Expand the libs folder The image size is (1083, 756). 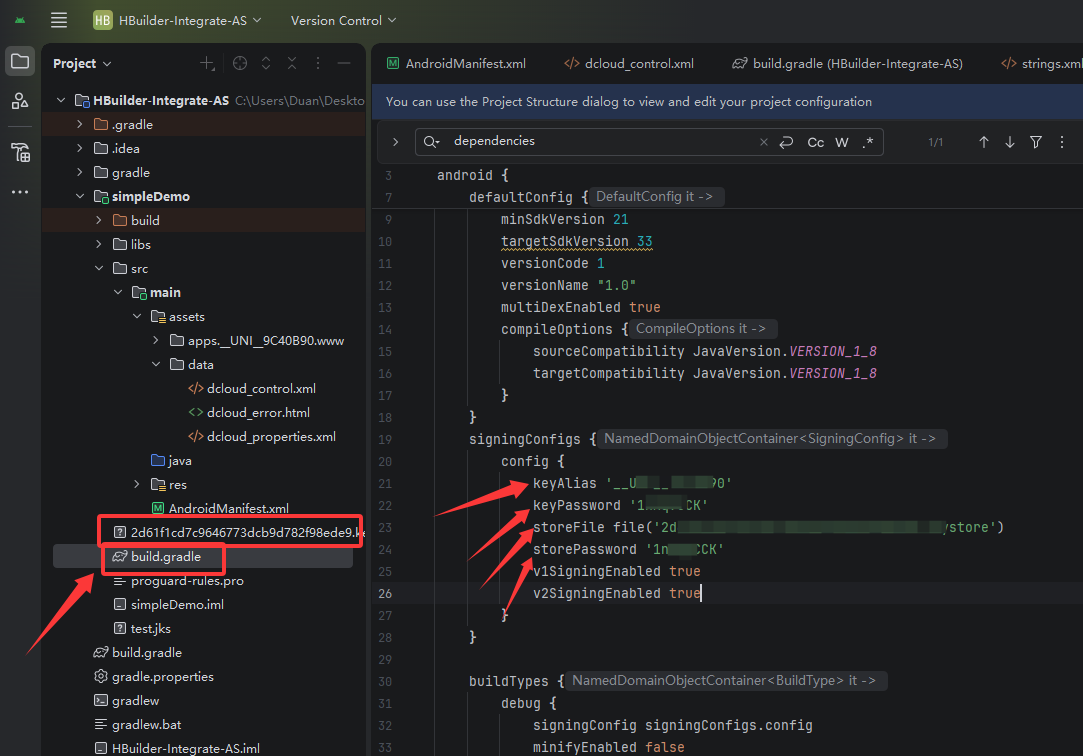point(99,244)
